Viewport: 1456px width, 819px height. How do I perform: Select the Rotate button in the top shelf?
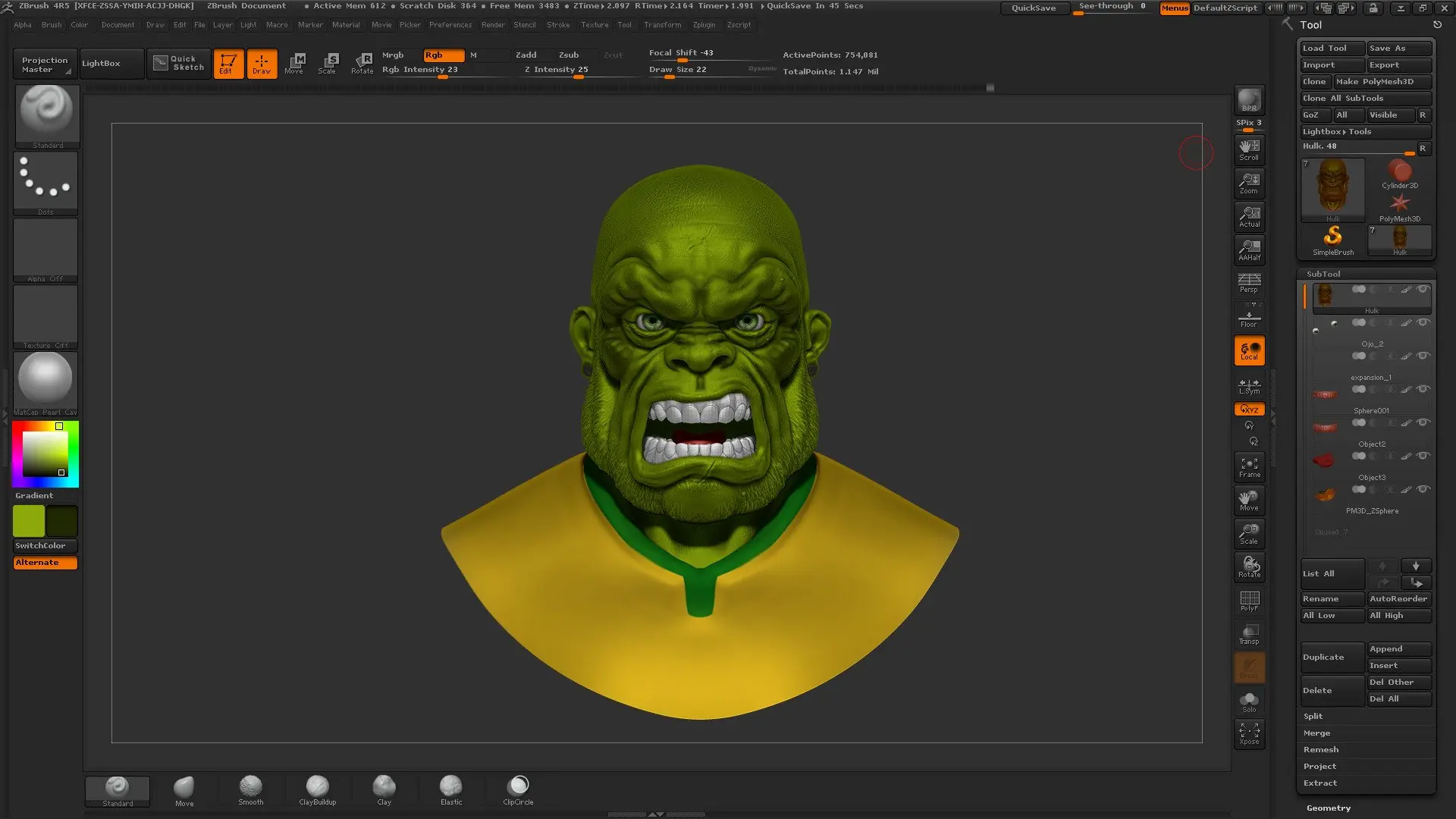(362, 64)
